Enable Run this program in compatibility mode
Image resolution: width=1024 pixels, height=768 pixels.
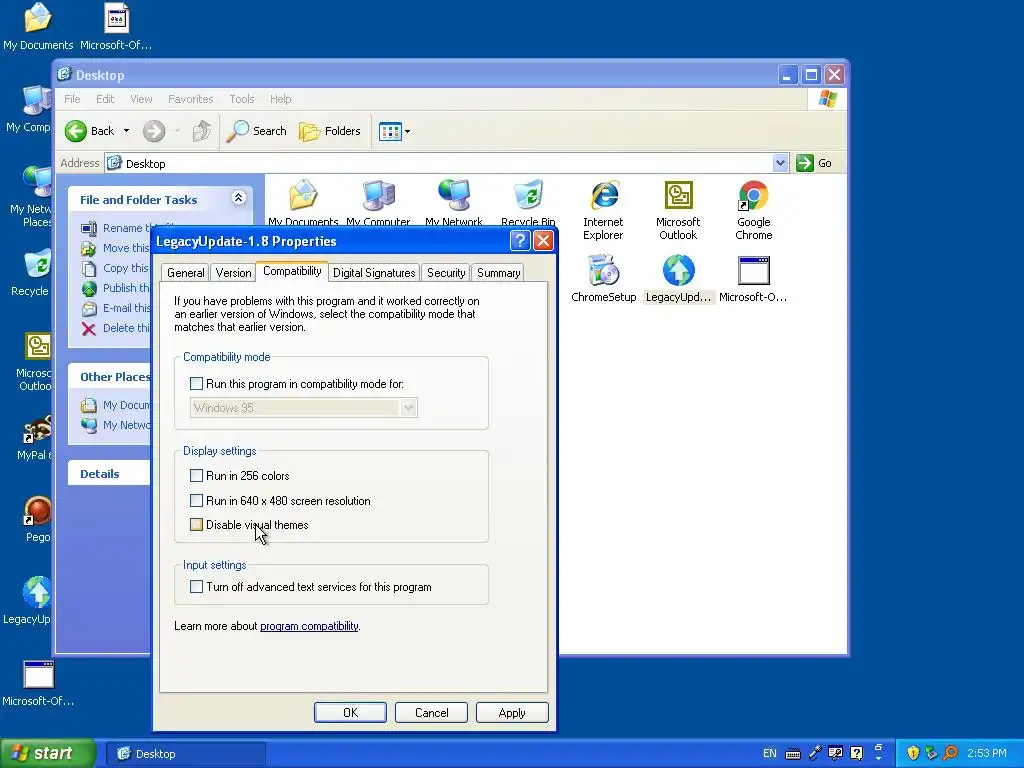[x=196, y=384]
